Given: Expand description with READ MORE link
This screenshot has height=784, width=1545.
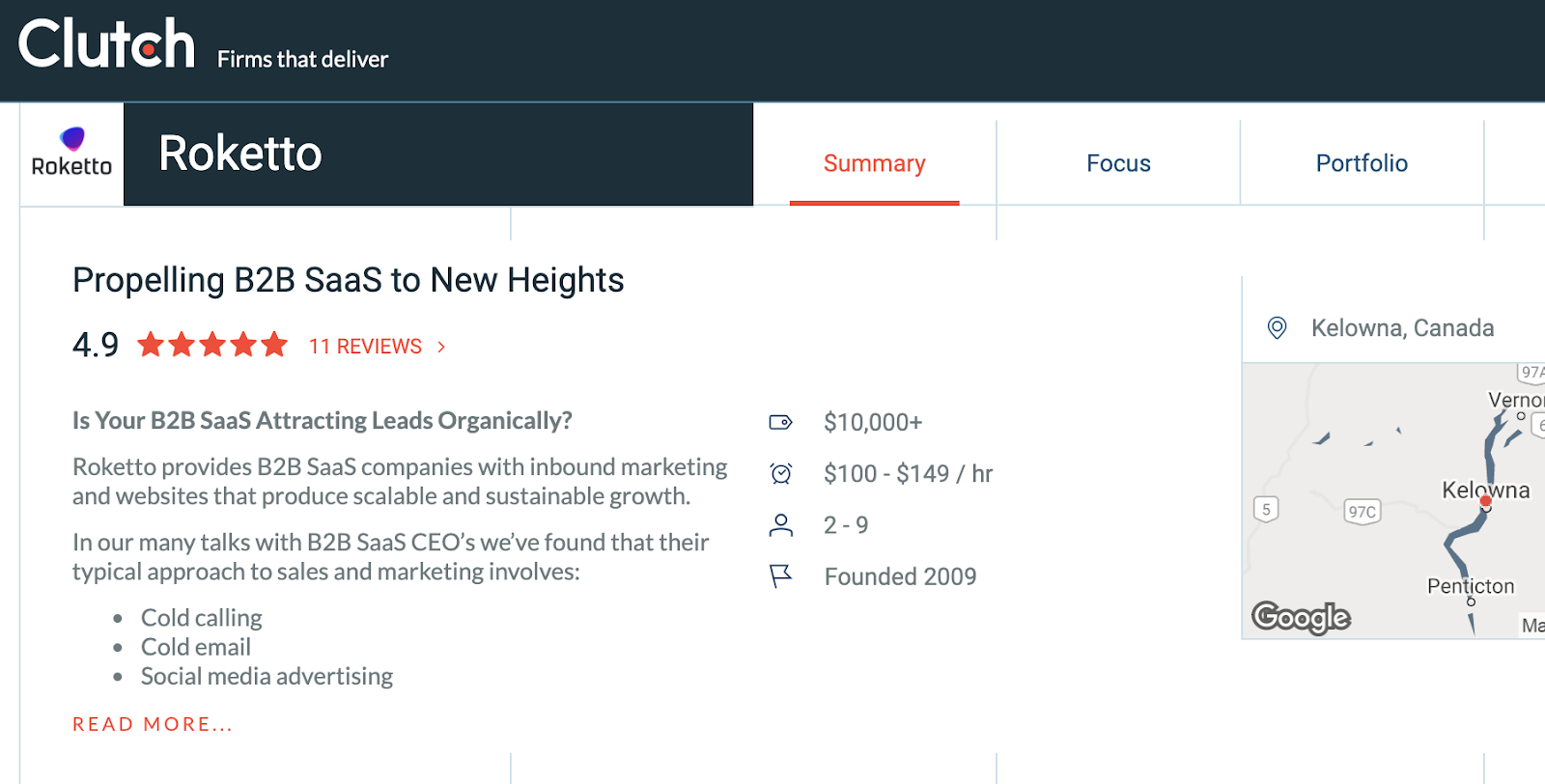Looking at the screenshot, I should (x=153, y=724).
